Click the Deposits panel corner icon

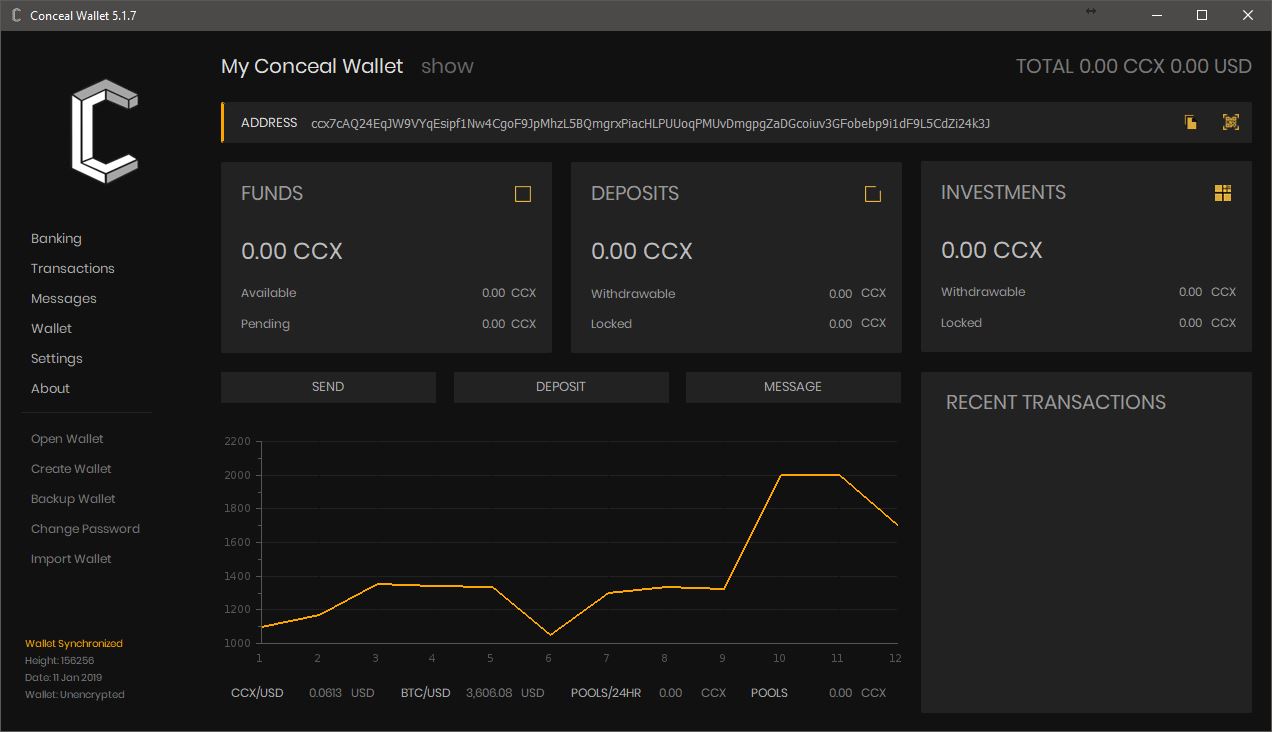[x=873, y=194]
